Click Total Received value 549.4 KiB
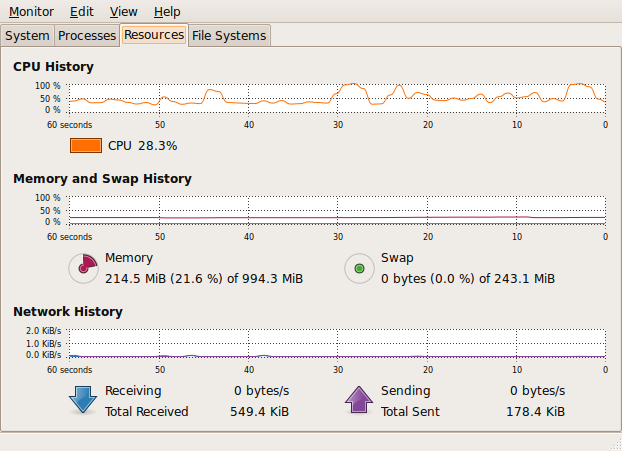The width and height of the screenshot is (622, 451). (259, 411)
